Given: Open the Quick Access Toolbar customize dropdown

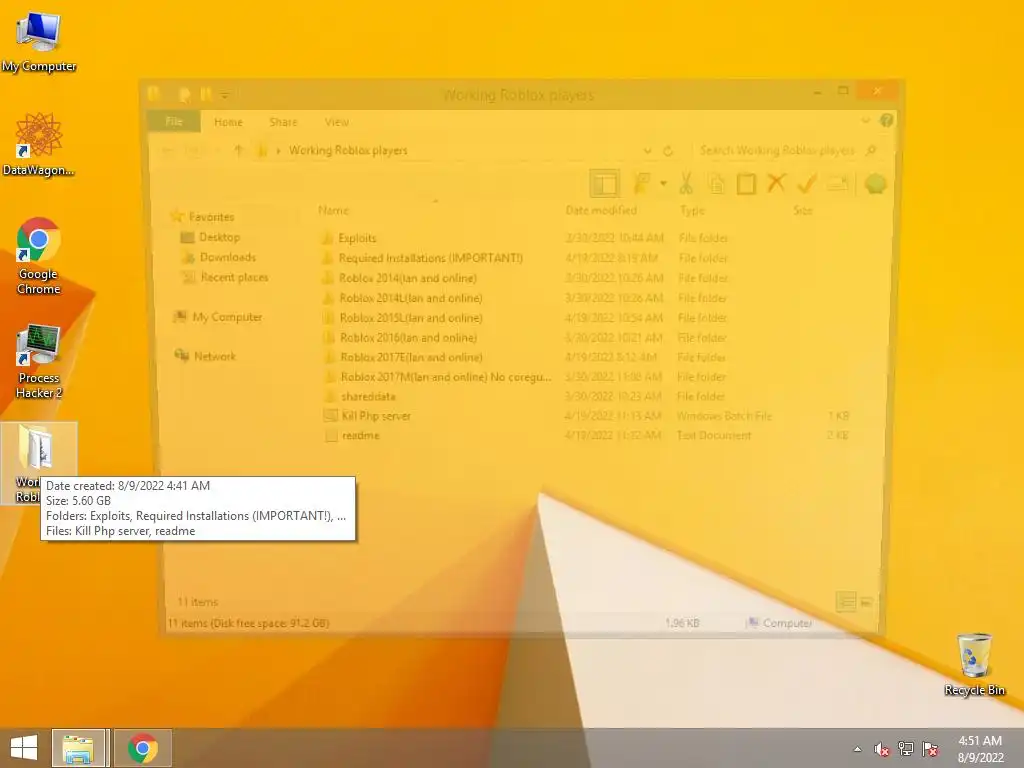Looking at the screenshot, I should [x=225, y=95].
